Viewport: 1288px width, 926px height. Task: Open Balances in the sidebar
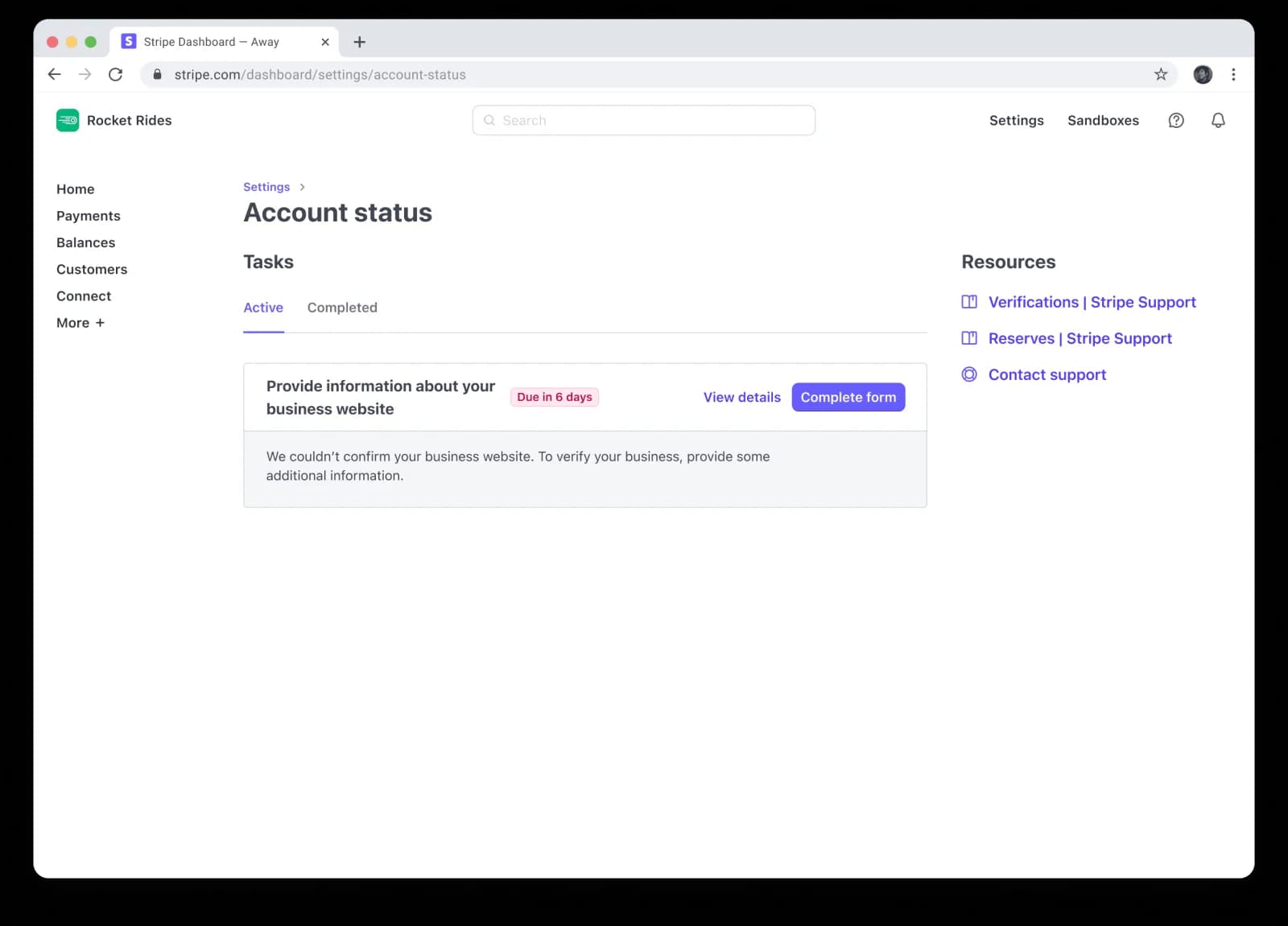click(86, 242)
